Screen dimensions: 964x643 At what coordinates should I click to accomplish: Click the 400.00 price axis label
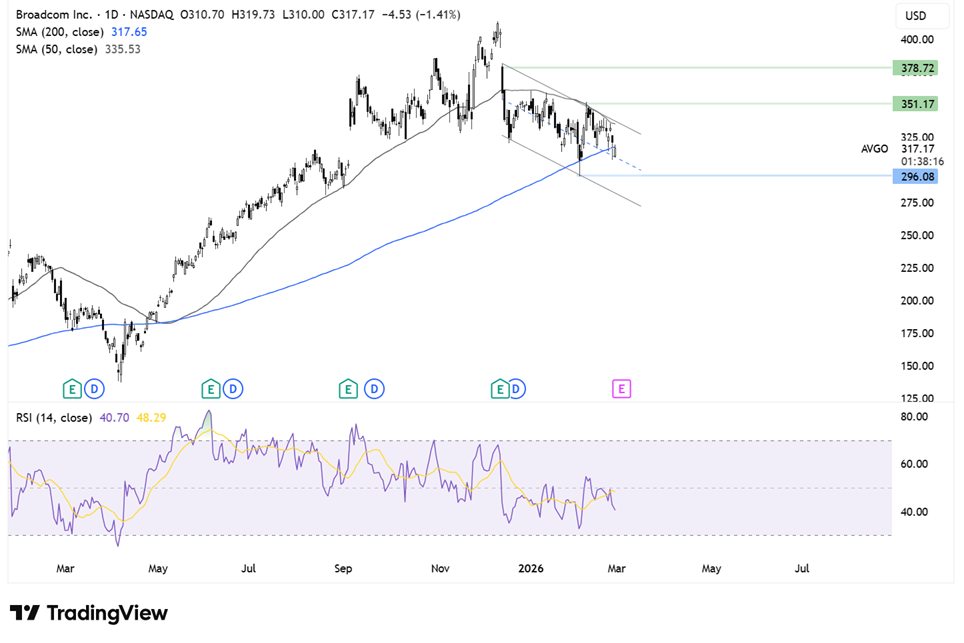click(917, 39)
